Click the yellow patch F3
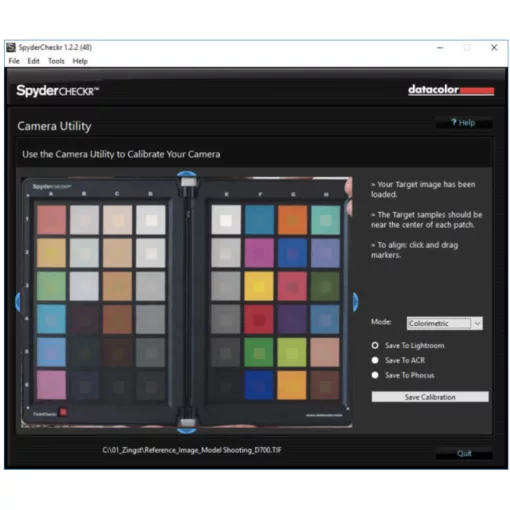Viewport: 510px width, 510px height. 259,286
